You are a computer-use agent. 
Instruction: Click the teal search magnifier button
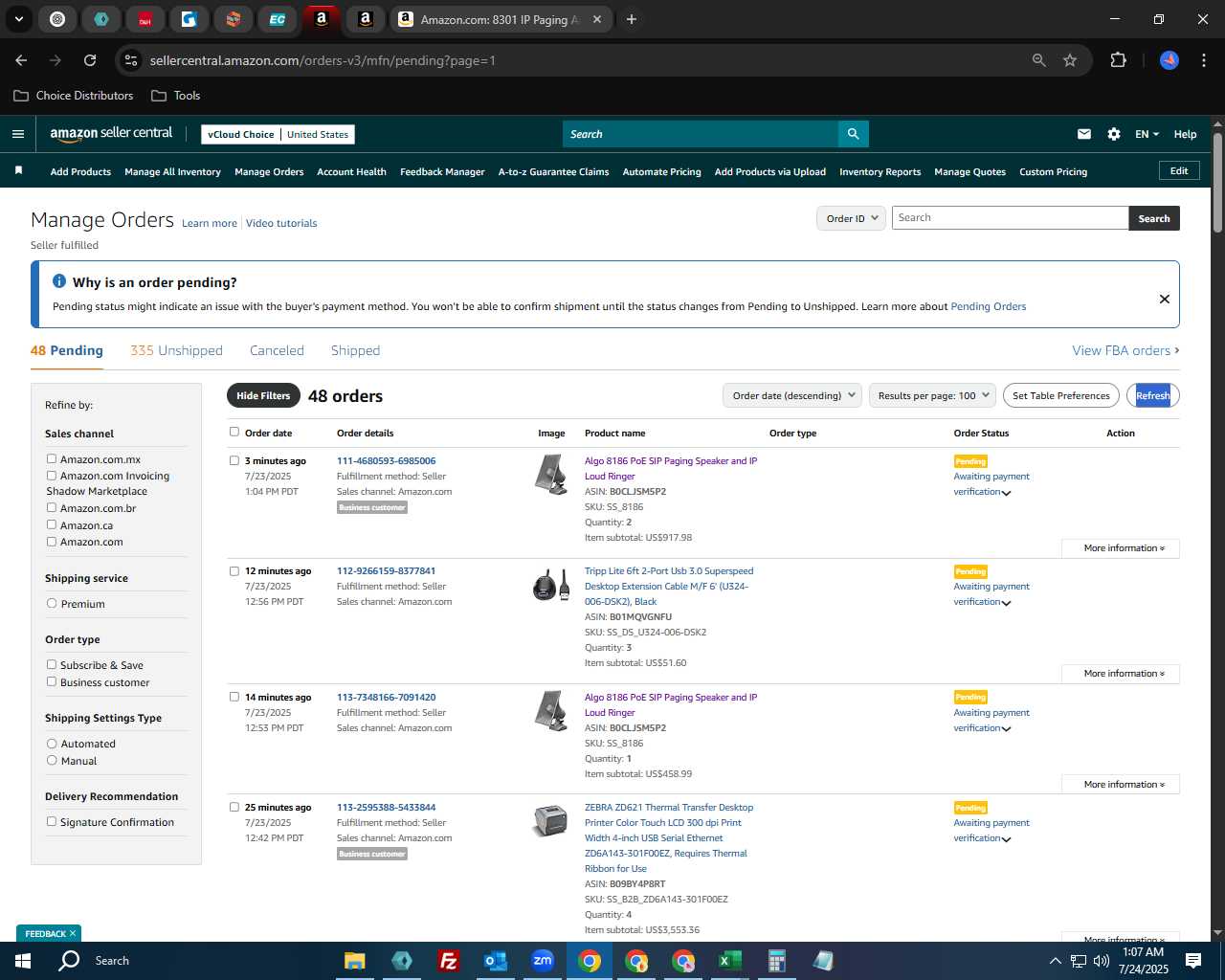click(853, 134)
